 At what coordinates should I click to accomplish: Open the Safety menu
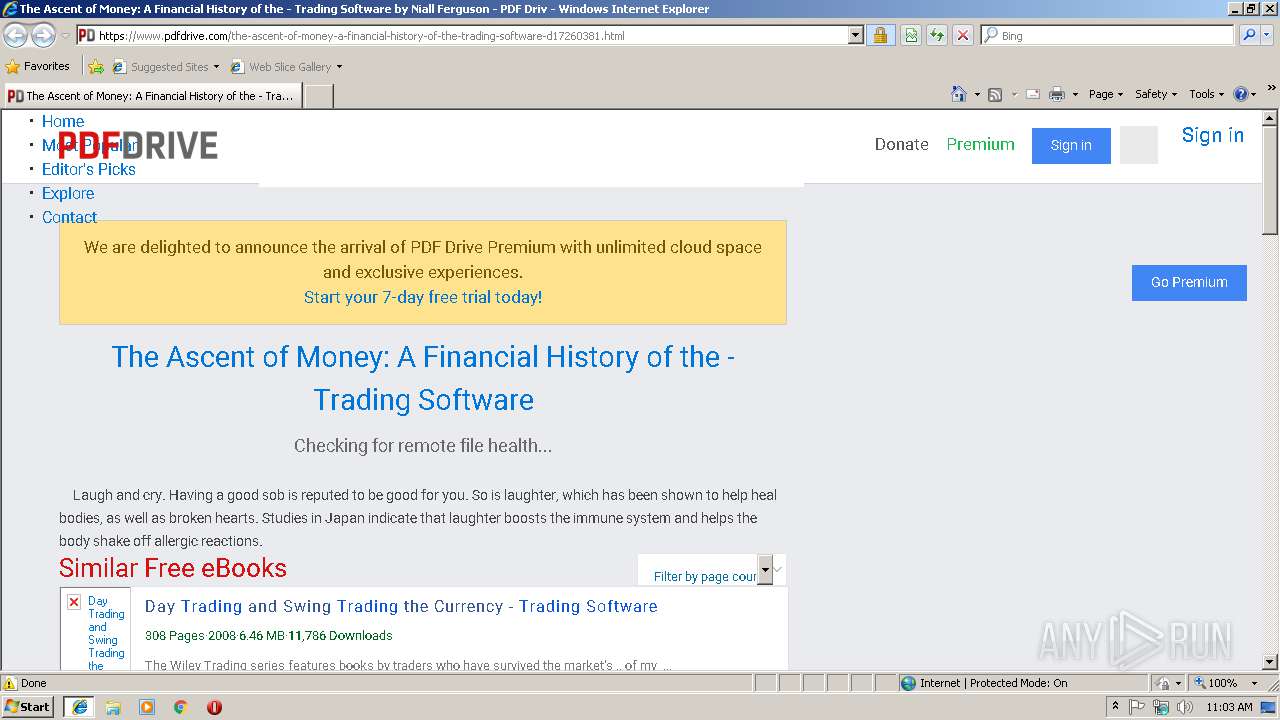[x=1155, y=94]
